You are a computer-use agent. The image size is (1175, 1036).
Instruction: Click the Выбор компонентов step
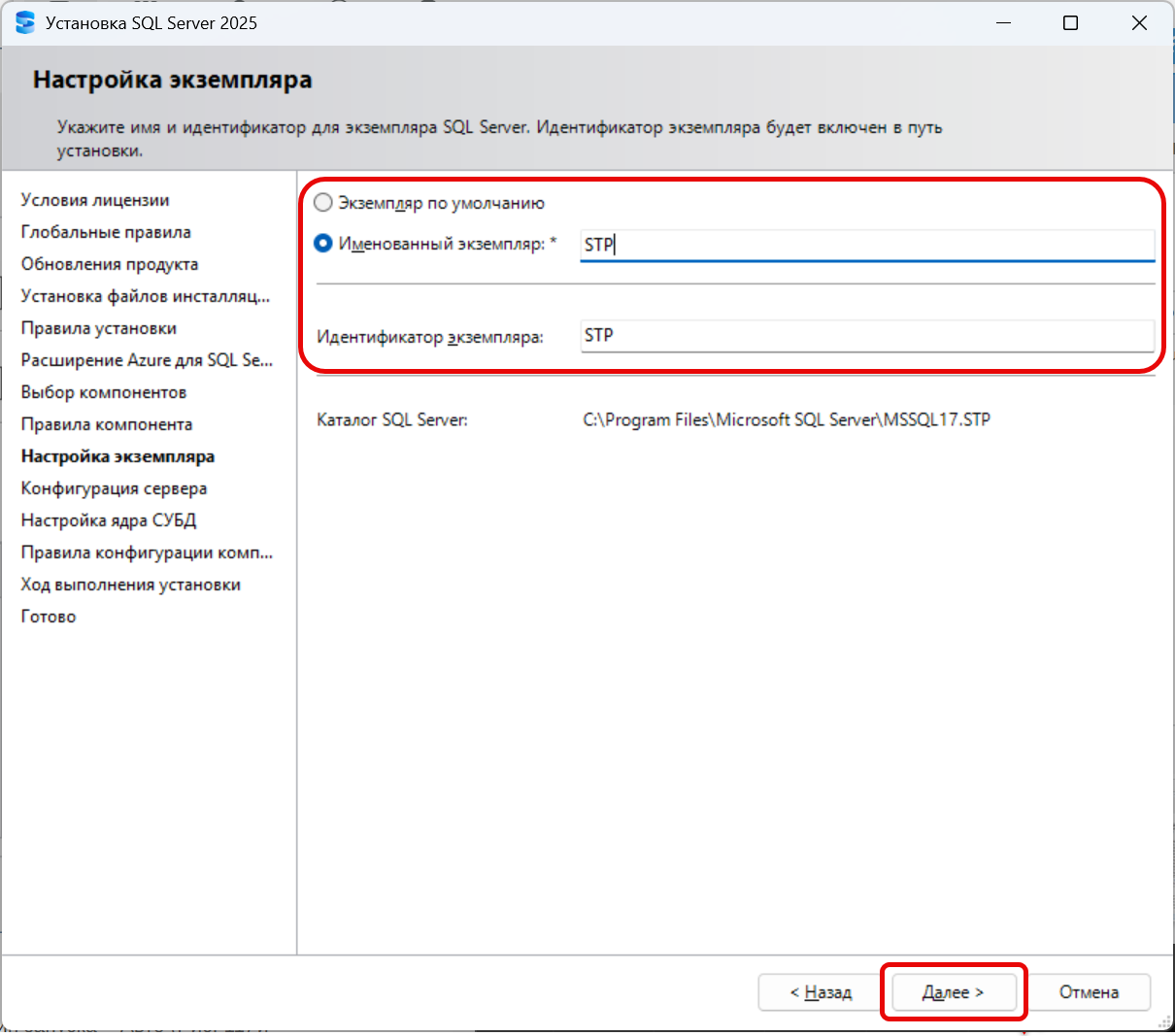coord(104,392)
